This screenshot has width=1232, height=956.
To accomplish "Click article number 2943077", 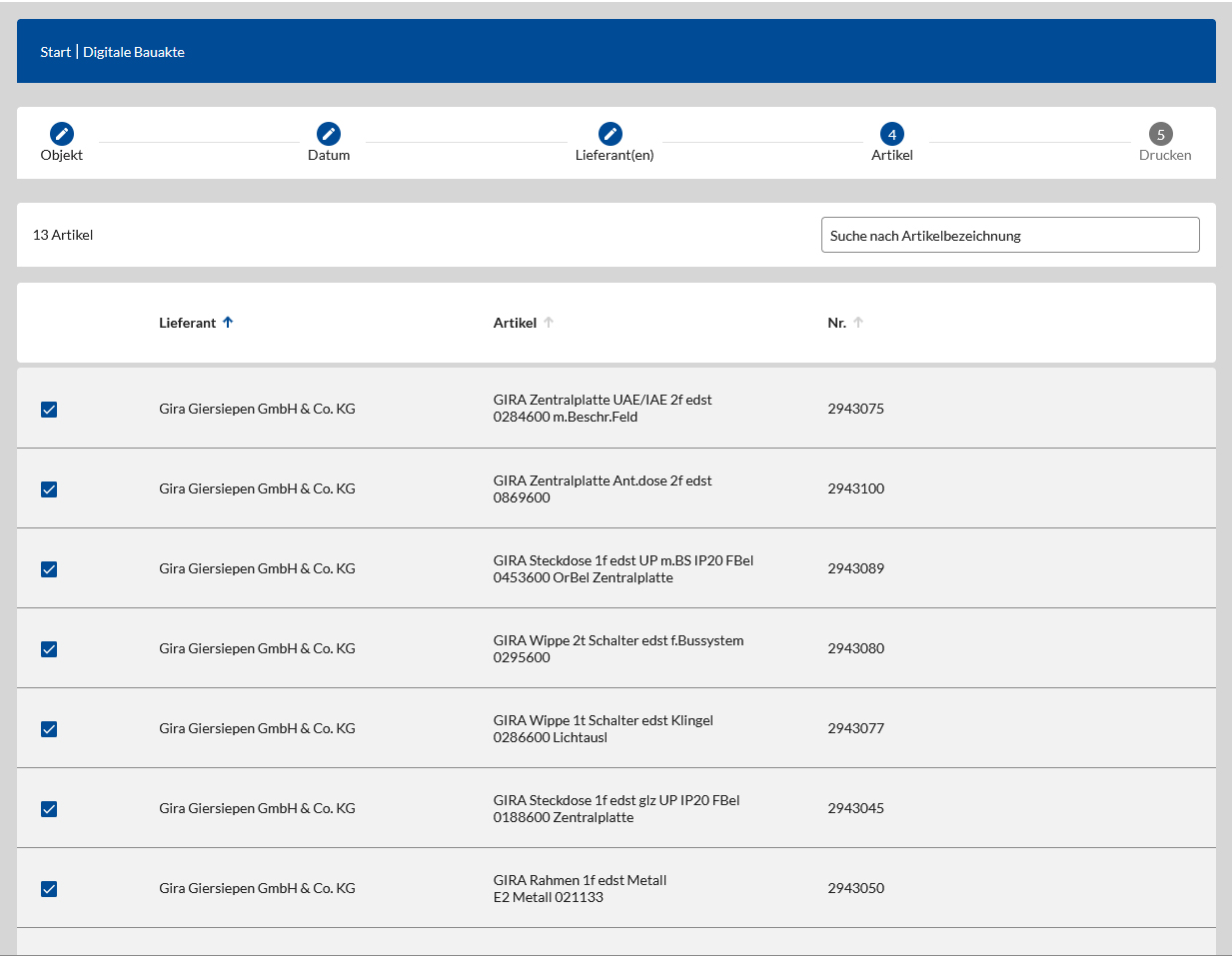I will 856,728.
